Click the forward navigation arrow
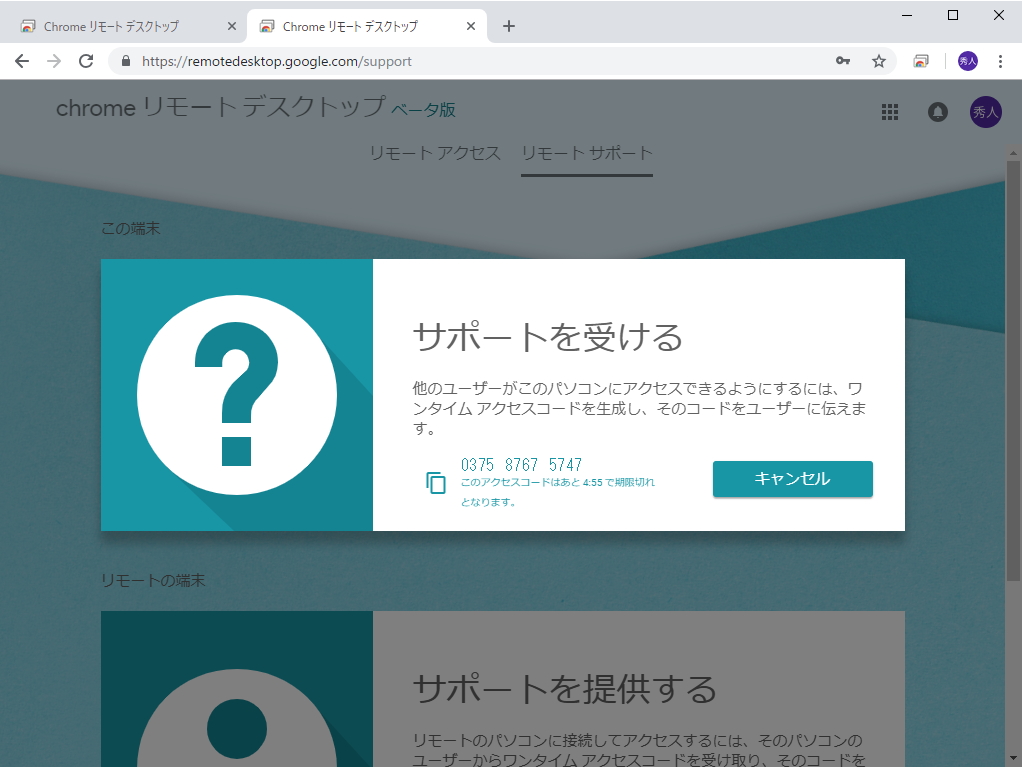Screen dimensions: 1022x767 (x=53, y=61)
